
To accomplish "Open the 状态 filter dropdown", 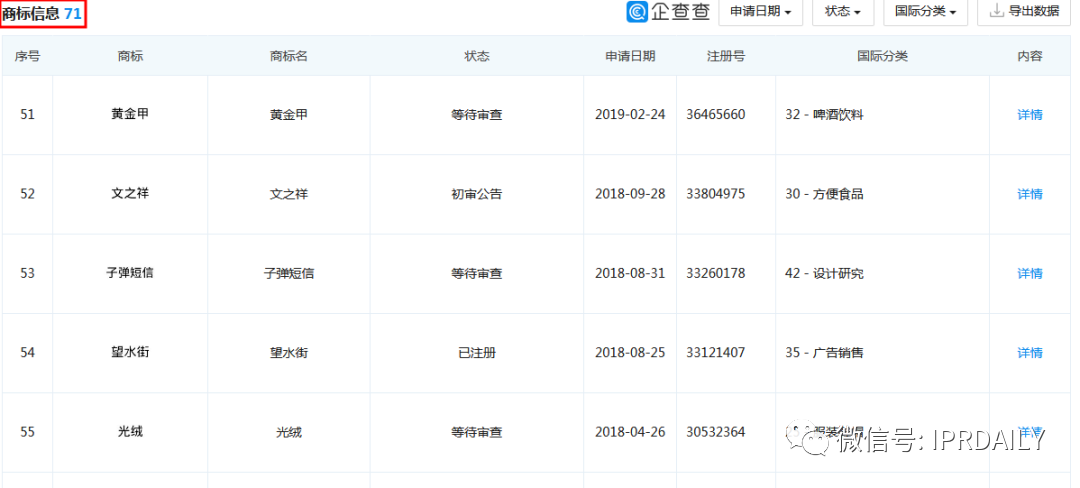I will [843, 12].
